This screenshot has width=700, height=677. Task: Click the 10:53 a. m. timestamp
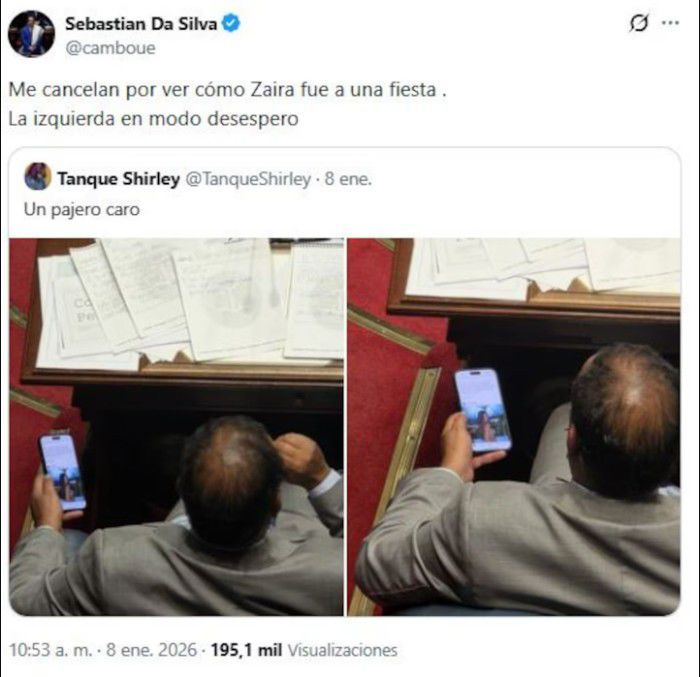click(50, 650)
